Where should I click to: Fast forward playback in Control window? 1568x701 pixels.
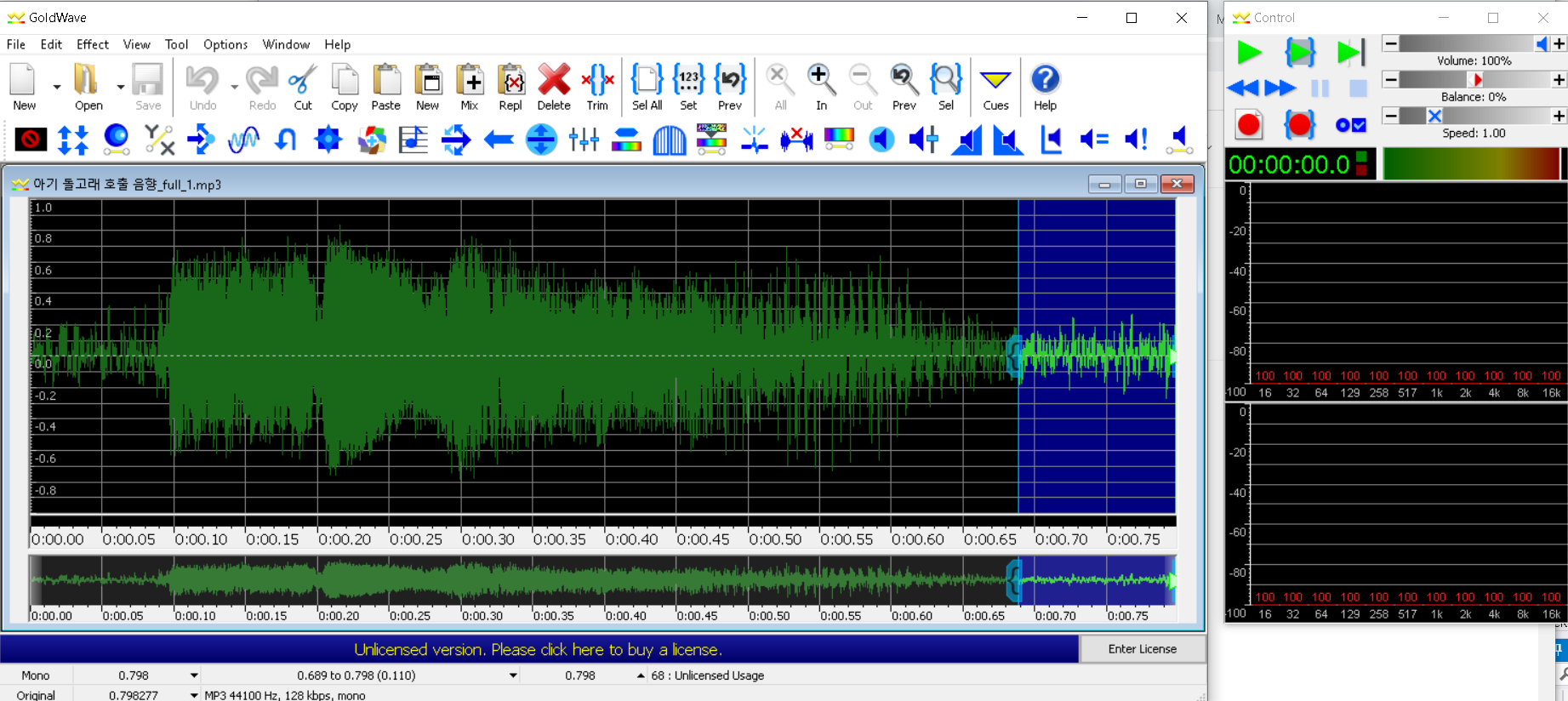[x=1280, y=88]
